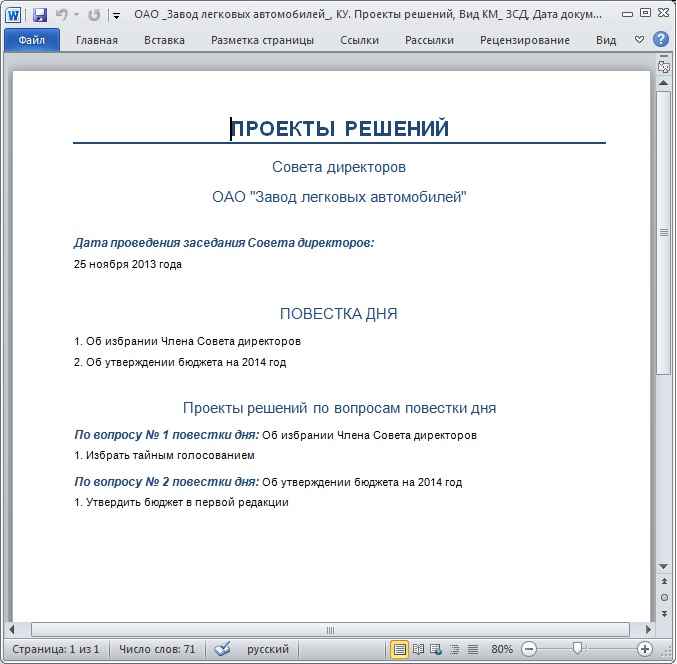Click the ПРОЕКТЫ РЕШЕНИЙ document title

tap(339, 129)
